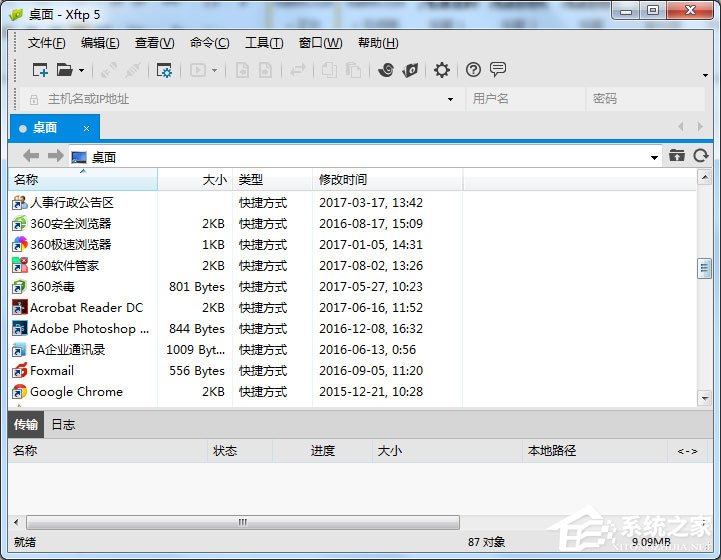This screenshot has height=560, width=721.
Task: Open the dropdown arrow beside Open Session folder
Action: coord(82,71)
